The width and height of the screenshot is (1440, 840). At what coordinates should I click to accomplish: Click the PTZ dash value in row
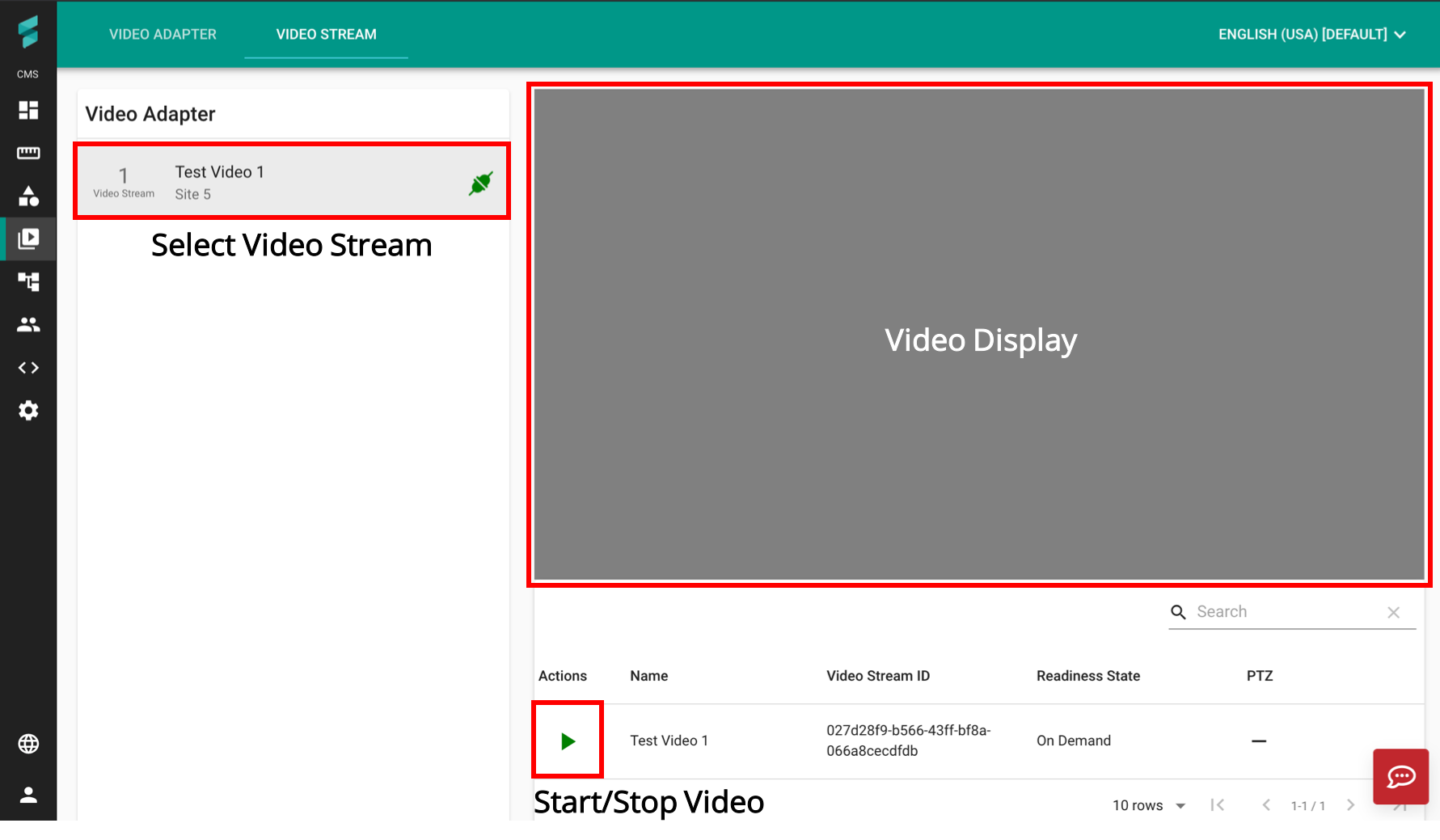tap(1259, 741)
